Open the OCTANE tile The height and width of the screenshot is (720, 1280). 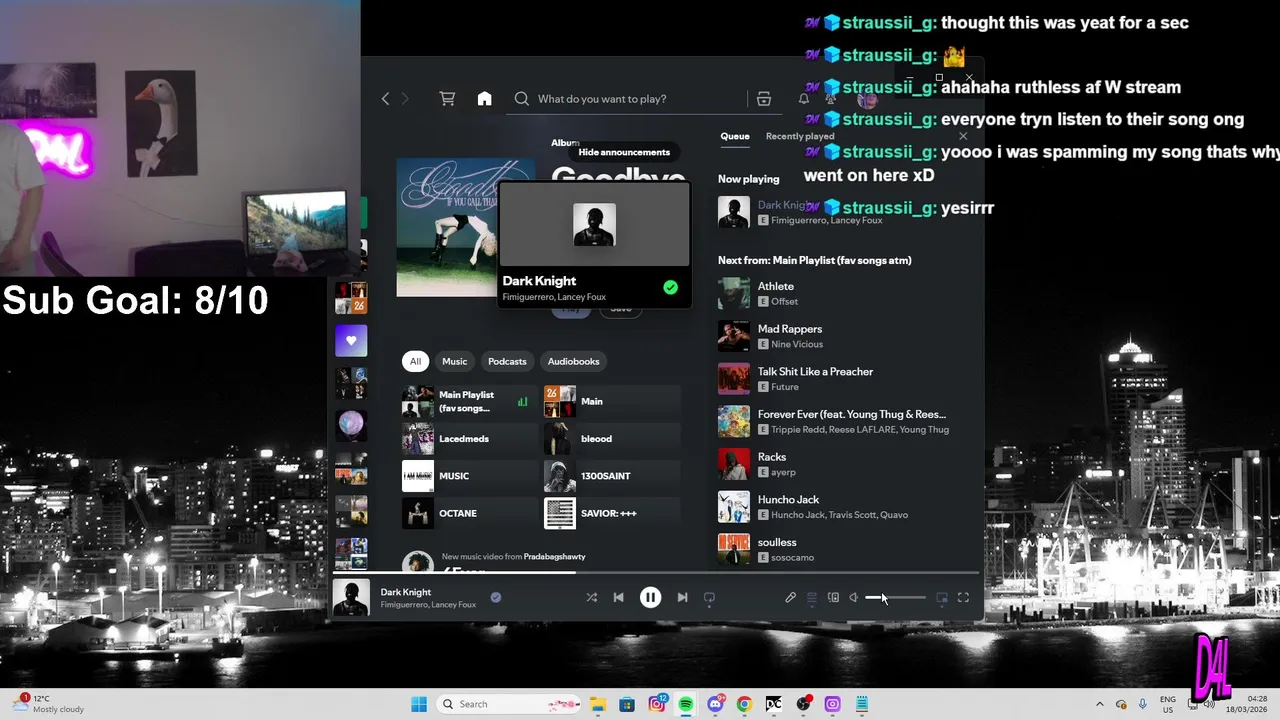point(469,513)
